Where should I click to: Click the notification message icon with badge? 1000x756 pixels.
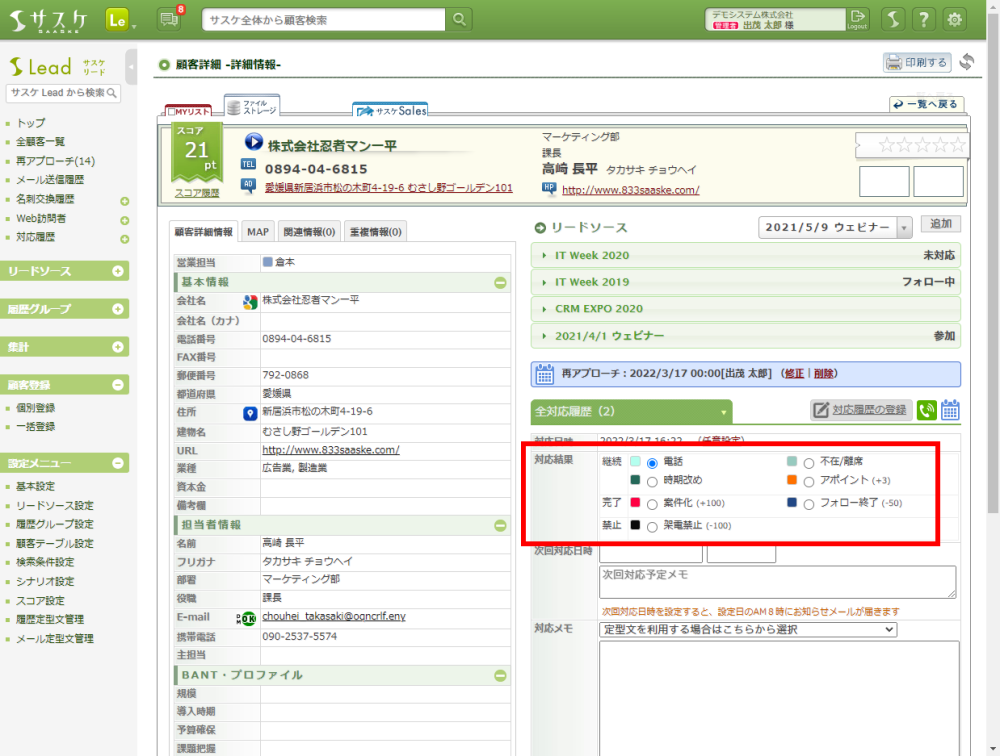pos(170,19)
